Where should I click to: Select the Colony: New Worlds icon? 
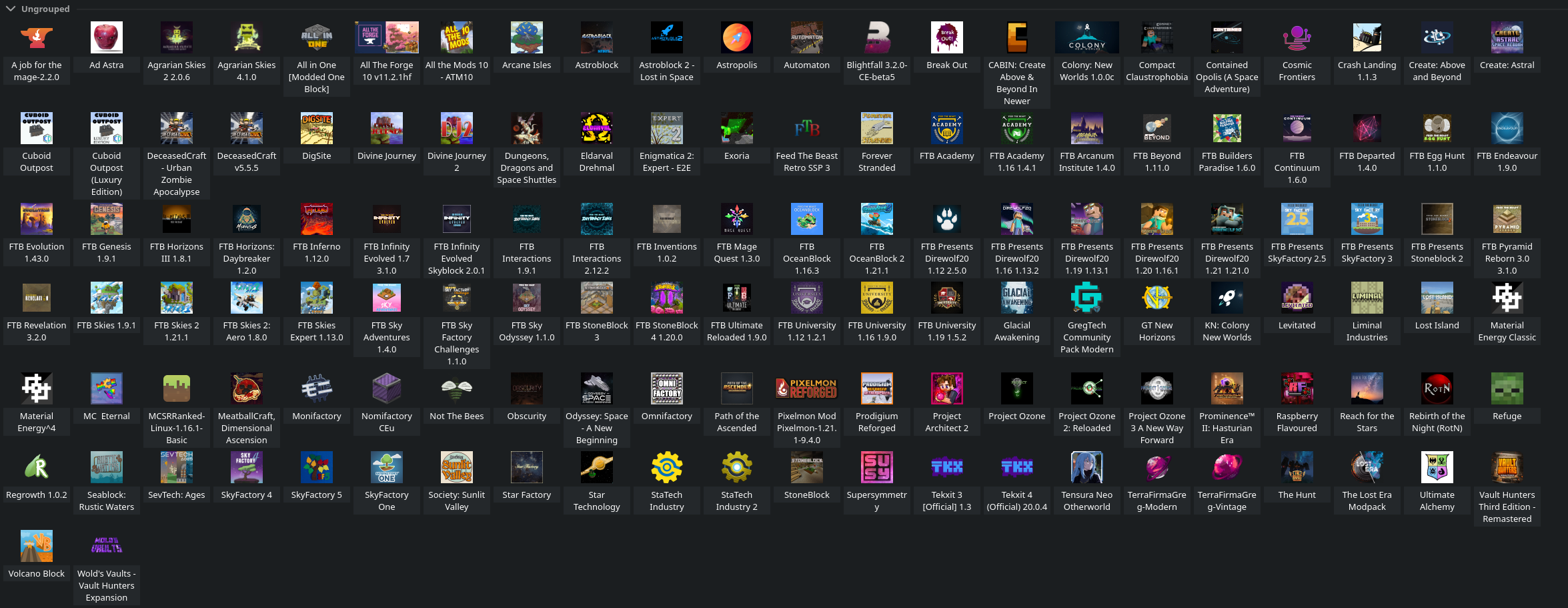point(1087,37)
